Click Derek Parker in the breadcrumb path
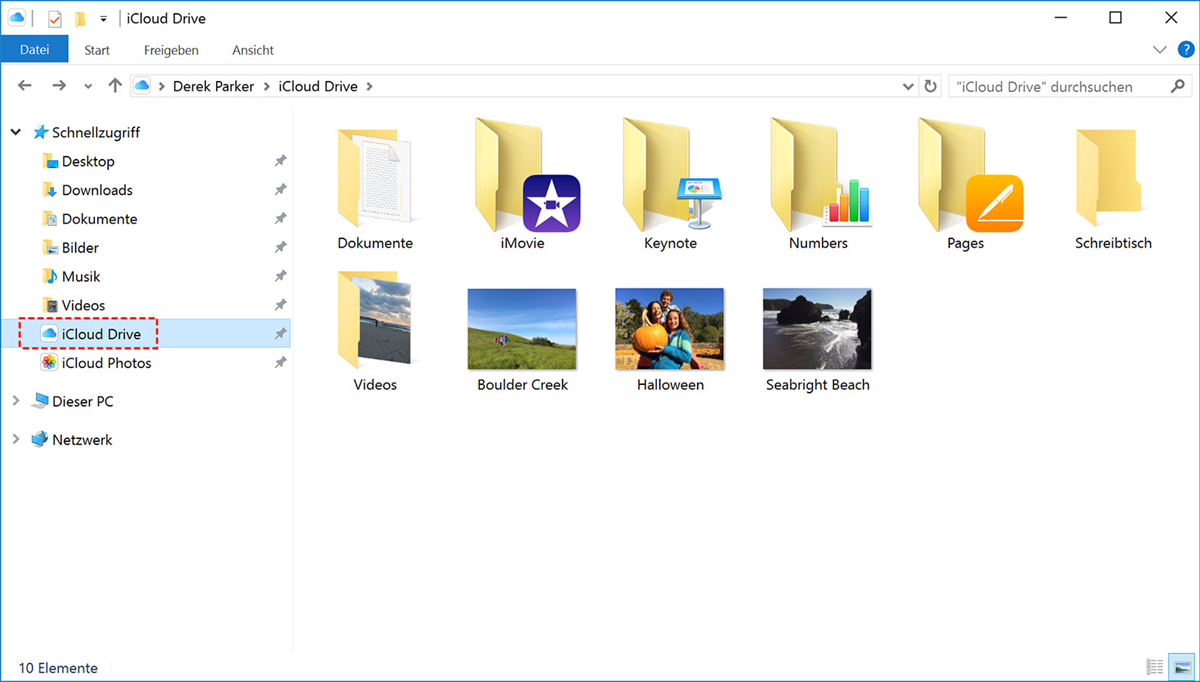This screenshot has height=682, width=1200. (213, 86)
